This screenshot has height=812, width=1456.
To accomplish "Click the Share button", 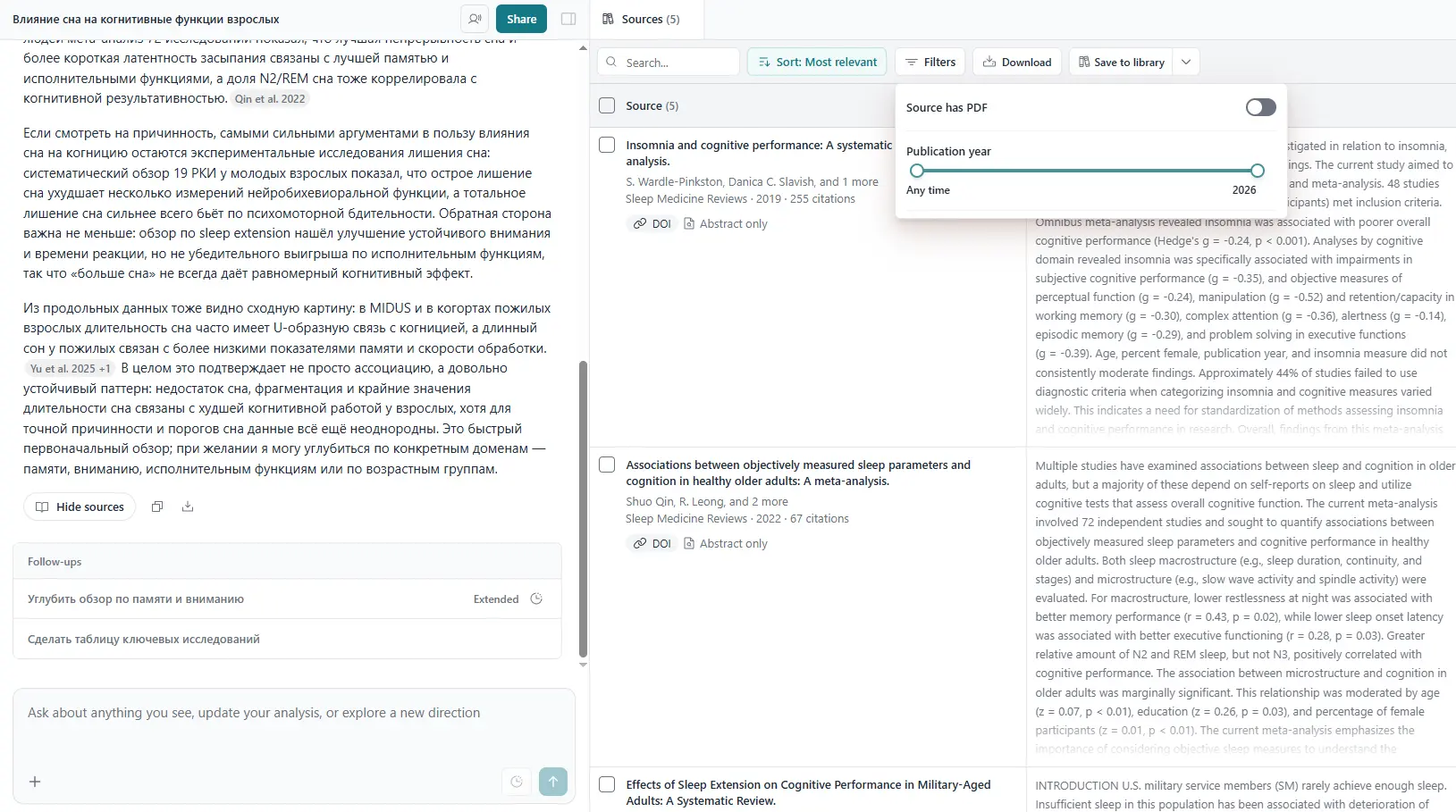I will tap(521, 19).
